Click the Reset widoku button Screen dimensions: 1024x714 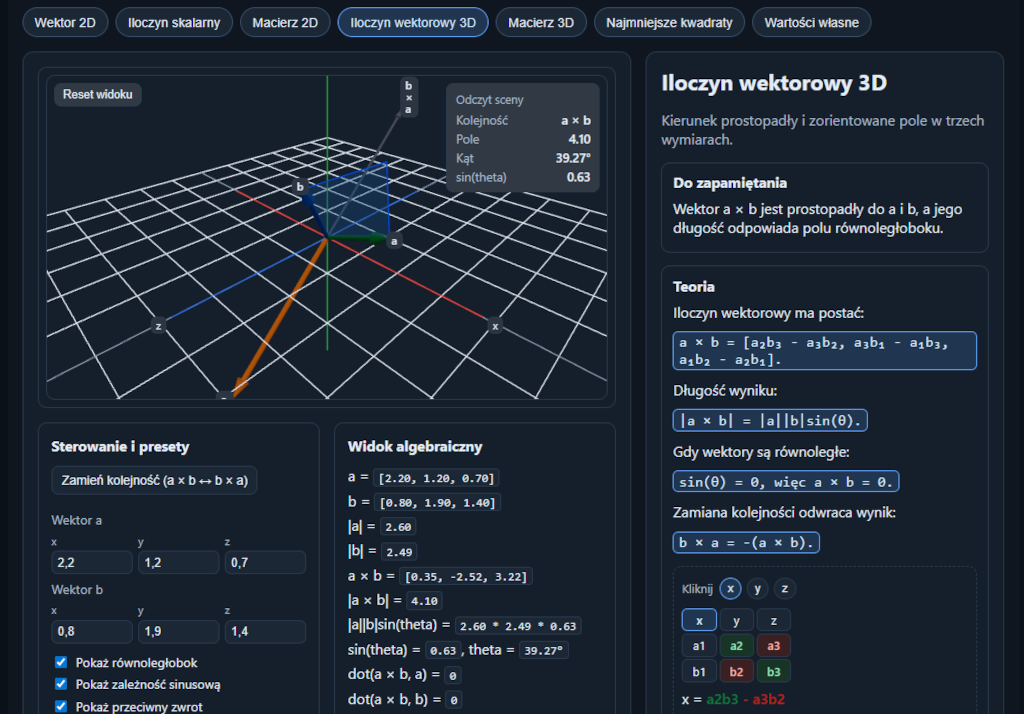tap(98, 95)
